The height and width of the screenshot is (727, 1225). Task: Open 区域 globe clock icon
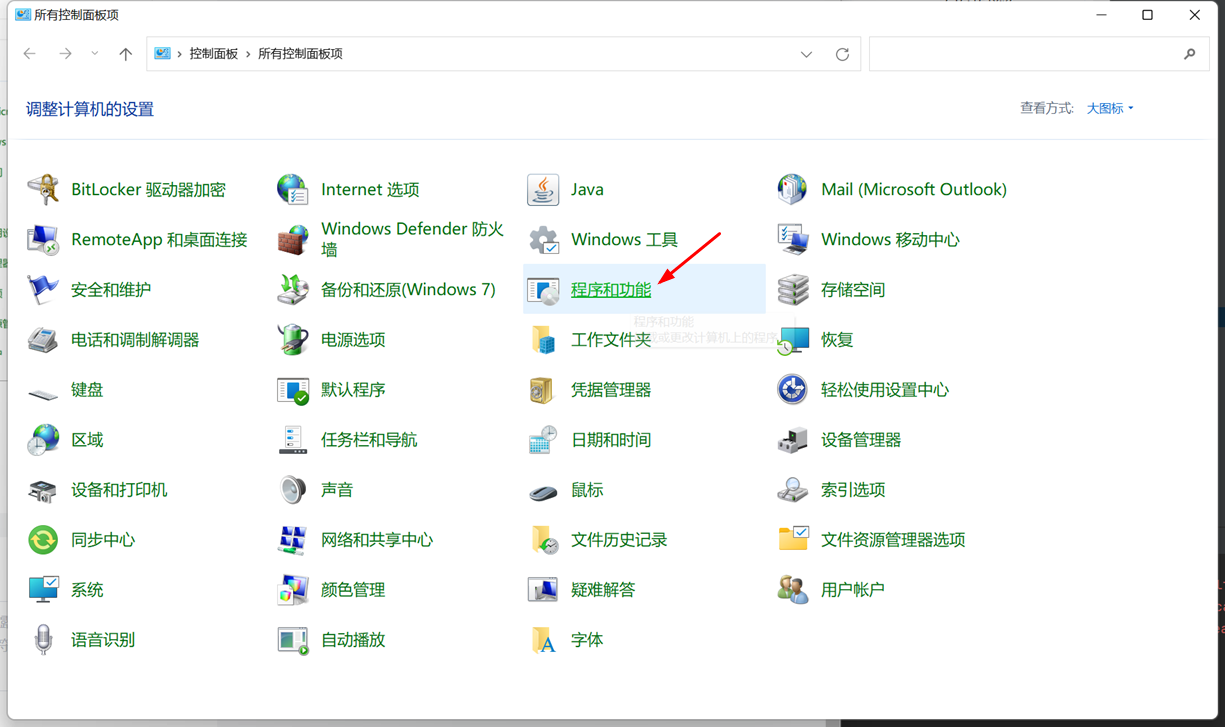point(43,440)
